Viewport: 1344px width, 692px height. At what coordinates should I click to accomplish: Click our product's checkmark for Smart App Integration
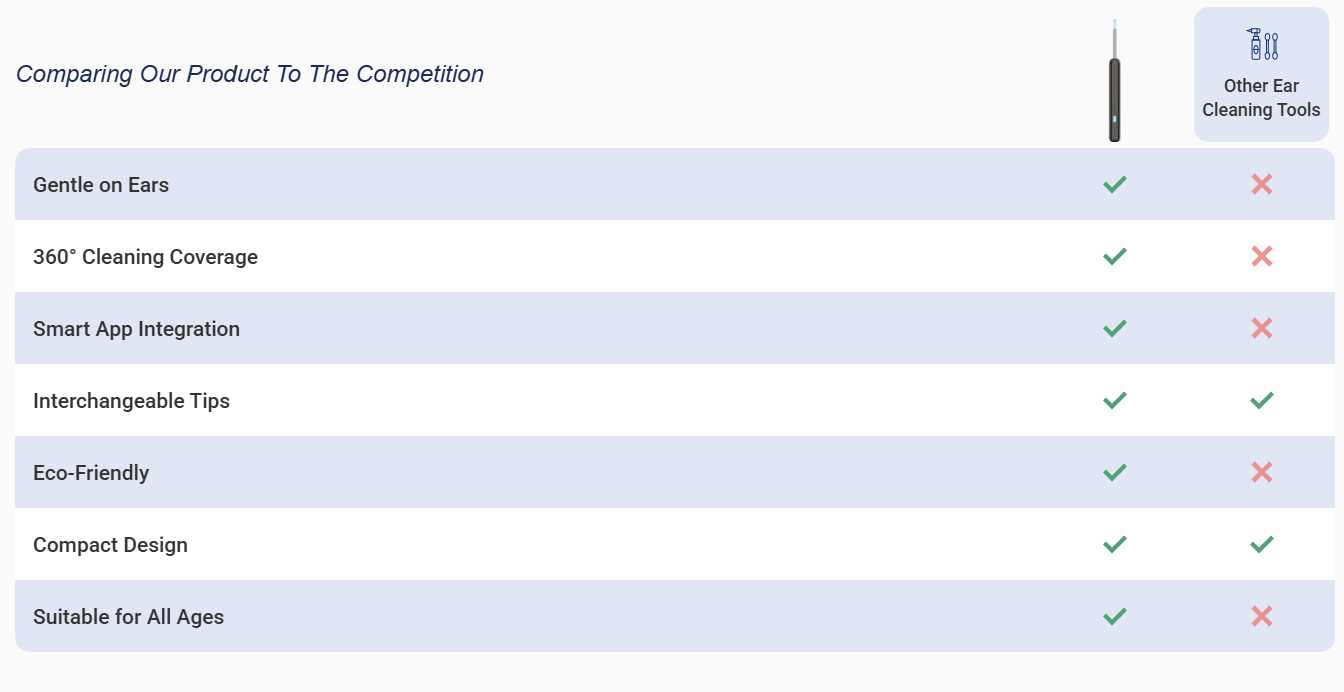[1114, 328]
